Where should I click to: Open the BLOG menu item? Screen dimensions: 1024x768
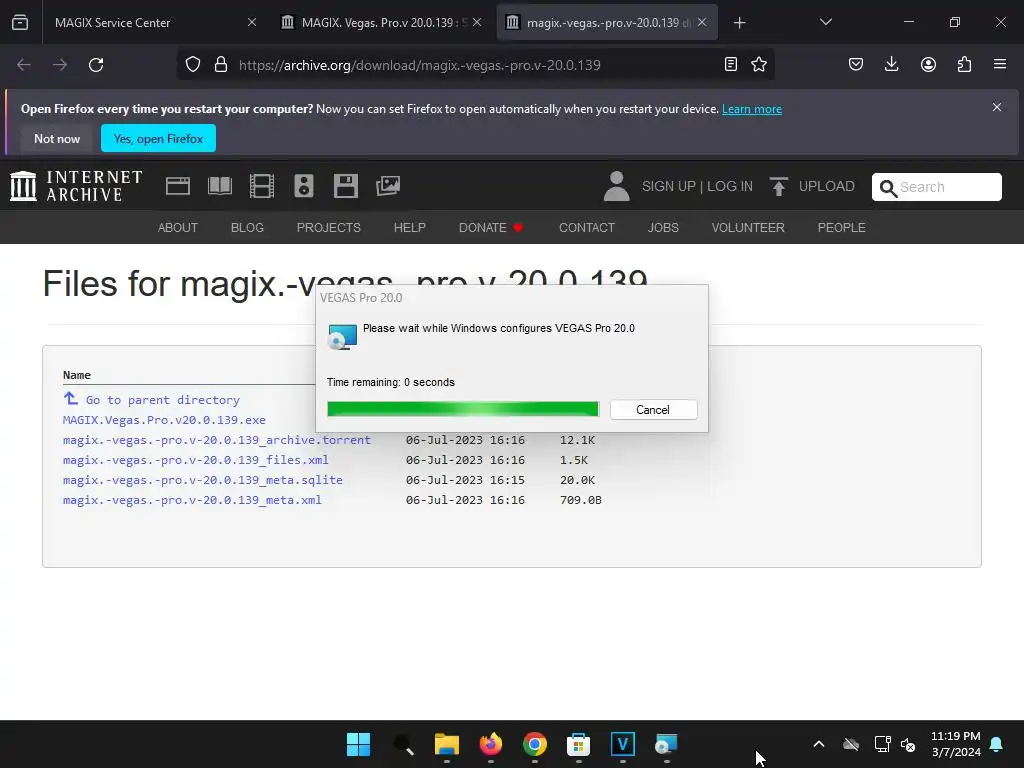point(247,227)
